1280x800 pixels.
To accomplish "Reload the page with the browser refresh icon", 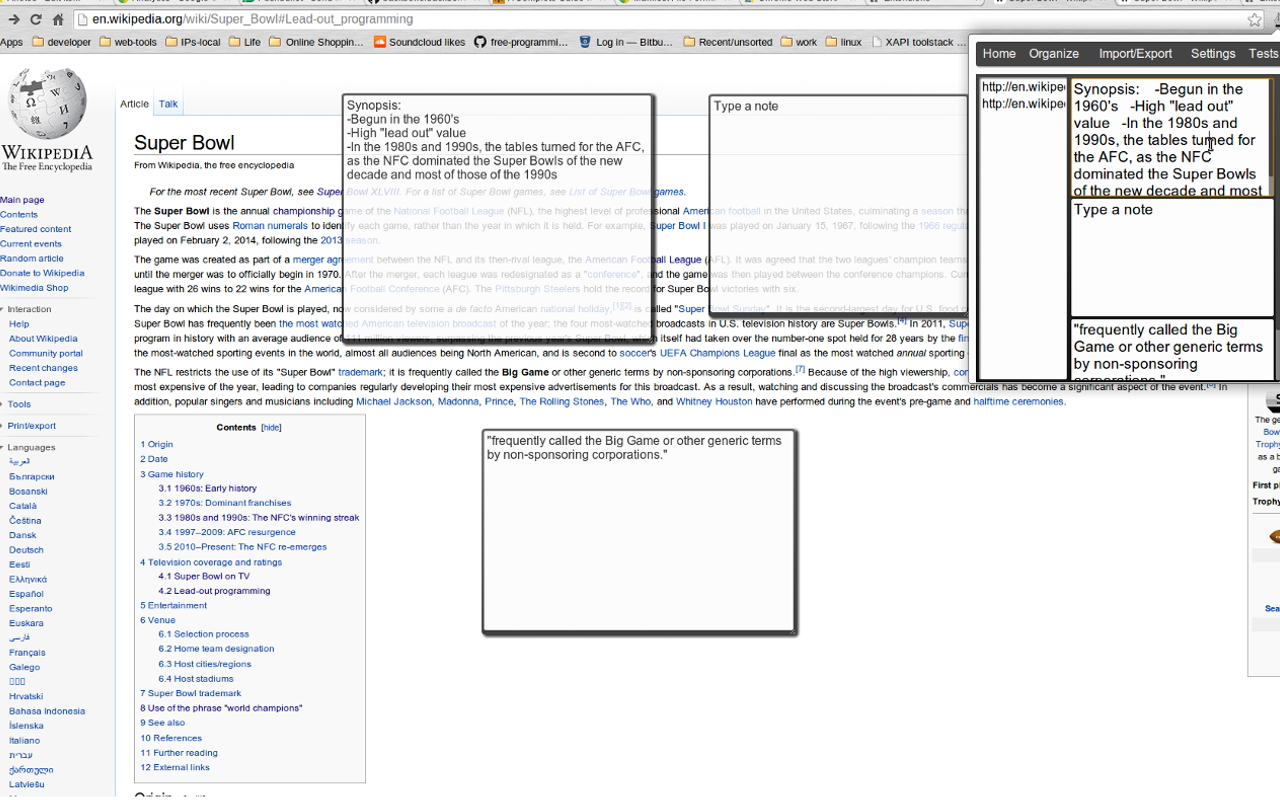I will click(36, 19).
